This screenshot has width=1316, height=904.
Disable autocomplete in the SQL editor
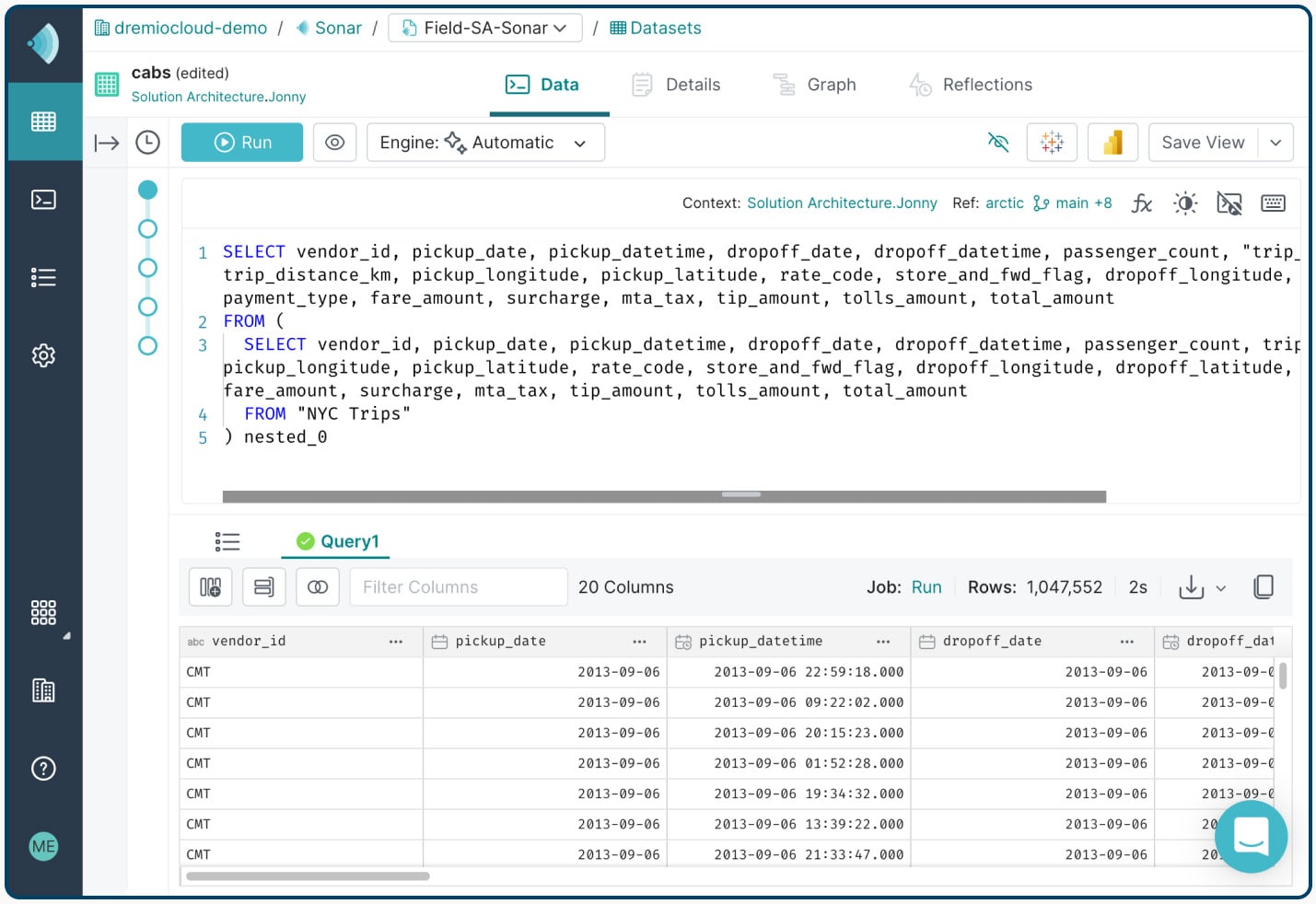[x=1229, y=203]
